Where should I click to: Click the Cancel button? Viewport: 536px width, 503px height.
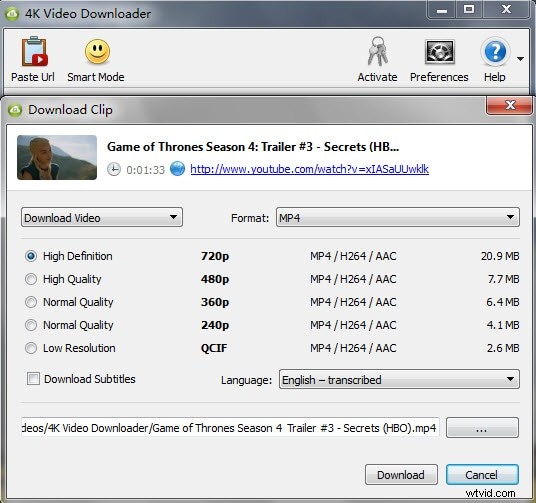[482, 475]
